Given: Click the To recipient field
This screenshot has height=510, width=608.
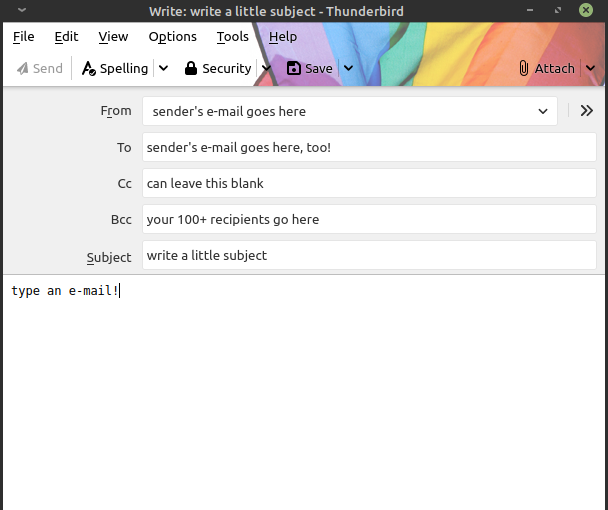Looking at the screenshot, I should [368, 147].
